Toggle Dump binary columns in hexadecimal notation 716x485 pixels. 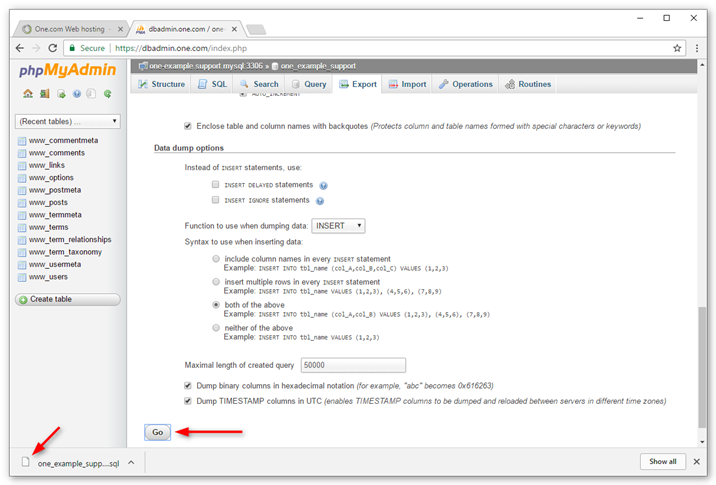click(188, 386)
